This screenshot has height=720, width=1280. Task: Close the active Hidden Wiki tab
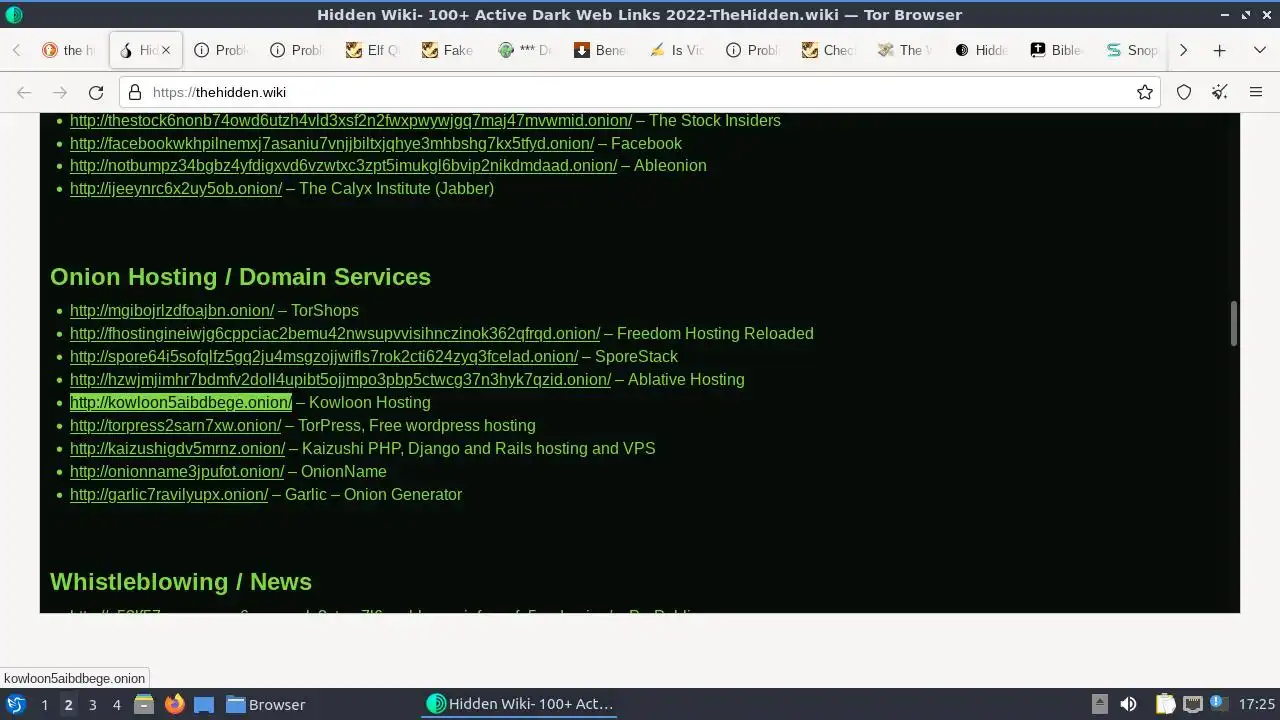click(166, 50)
